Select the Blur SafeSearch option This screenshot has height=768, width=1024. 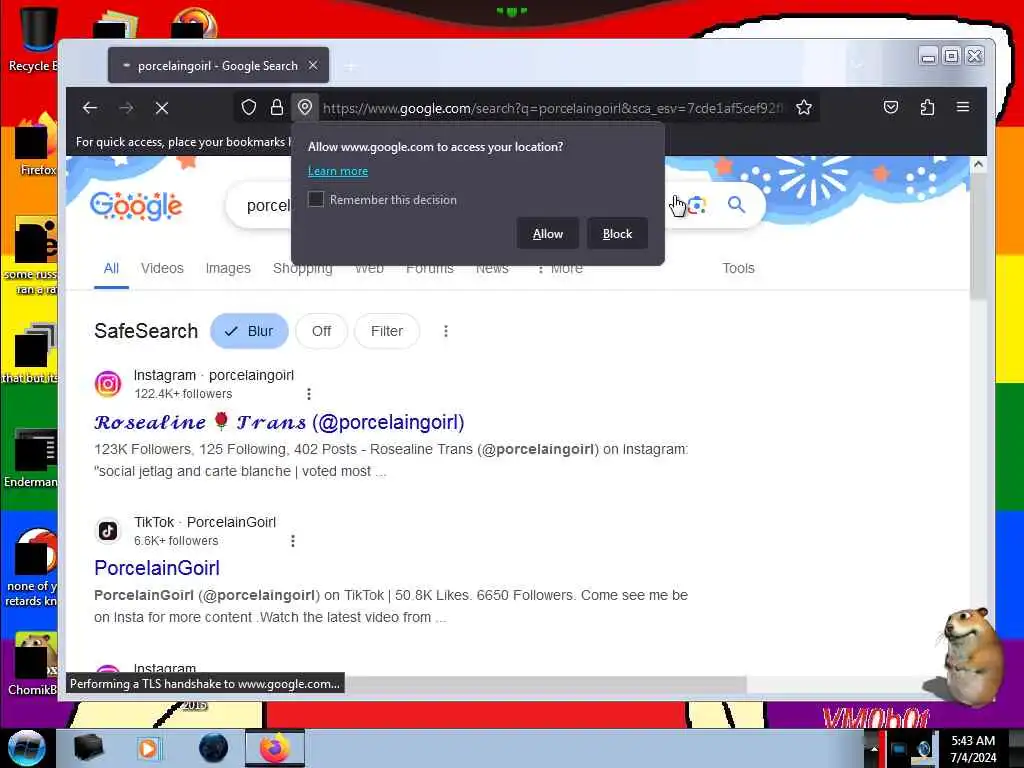point(249,331)
